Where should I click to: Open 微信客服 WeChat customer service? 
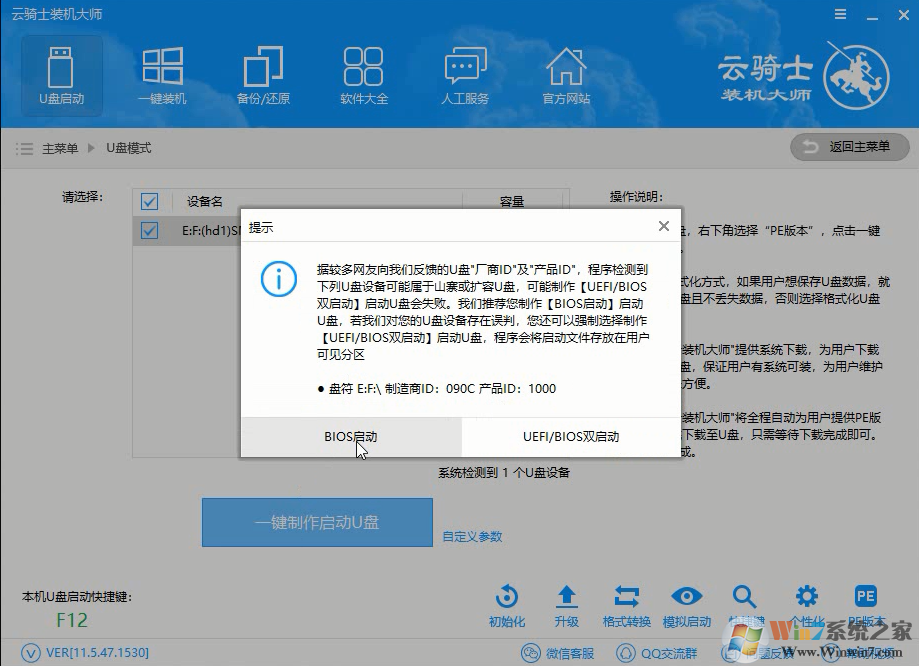point(556,652)
